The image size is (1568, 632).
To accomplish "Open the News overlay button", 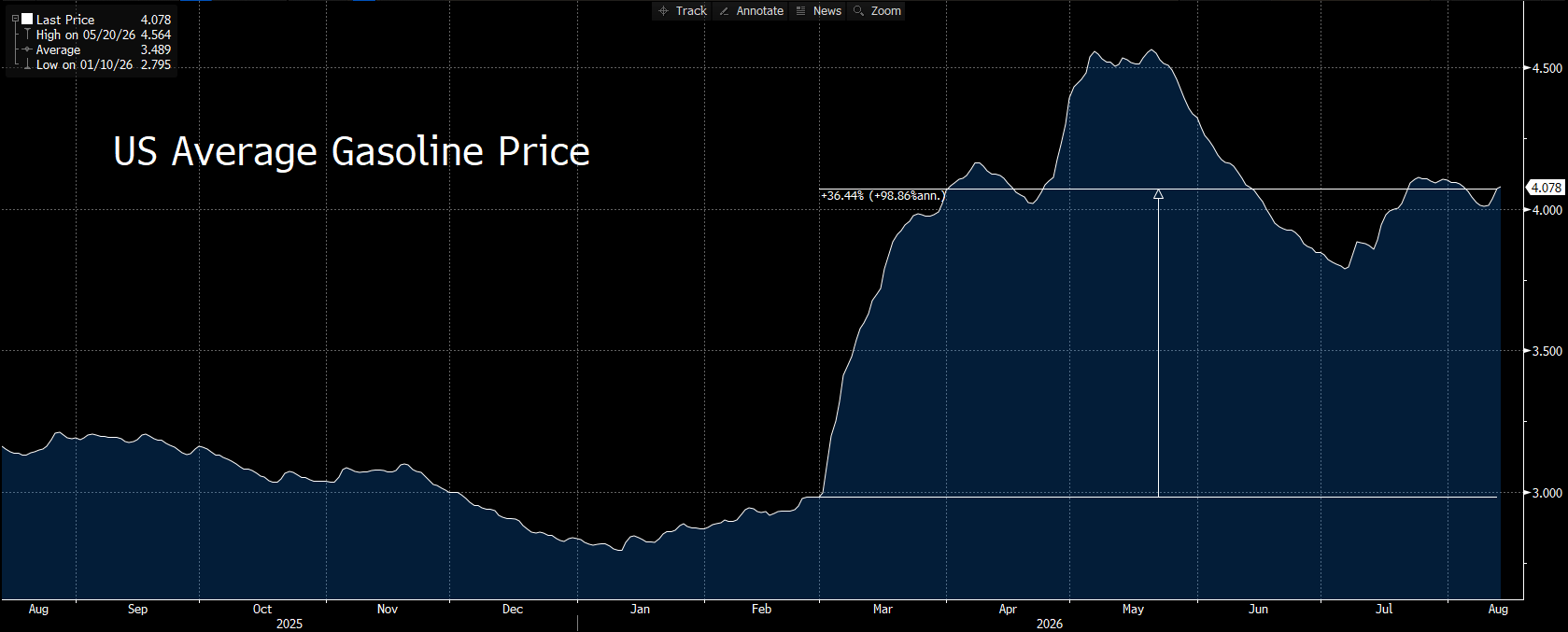I will [x=819, y=11].
